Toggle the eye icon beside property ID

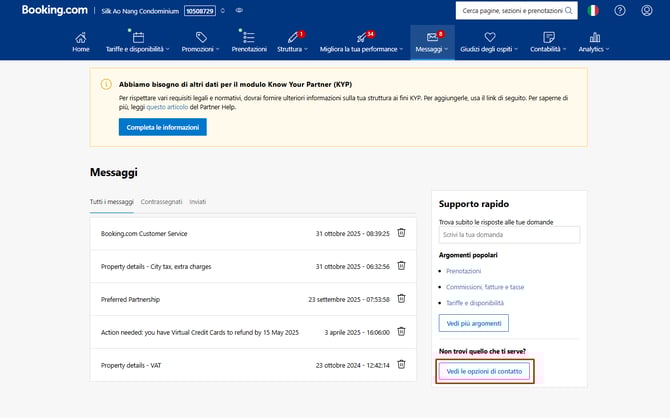pyautogui.click(x=239, y=11)
